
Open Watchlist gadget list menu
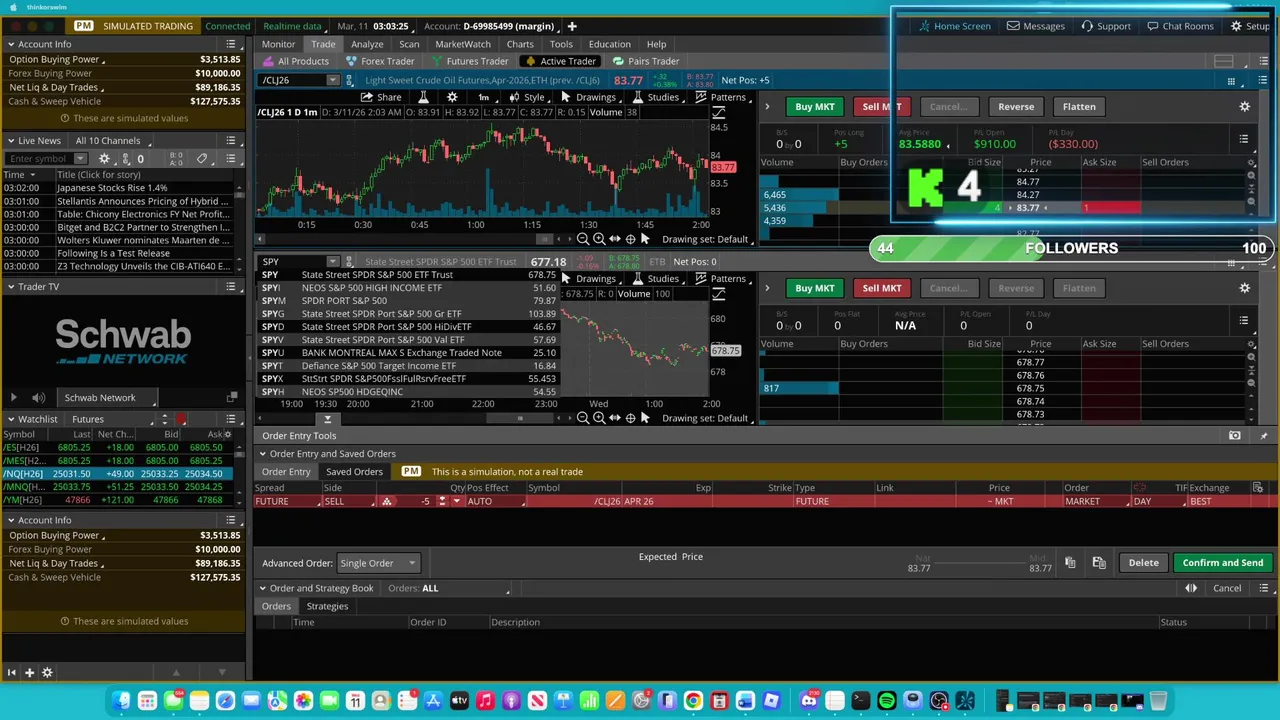point(231,419)
